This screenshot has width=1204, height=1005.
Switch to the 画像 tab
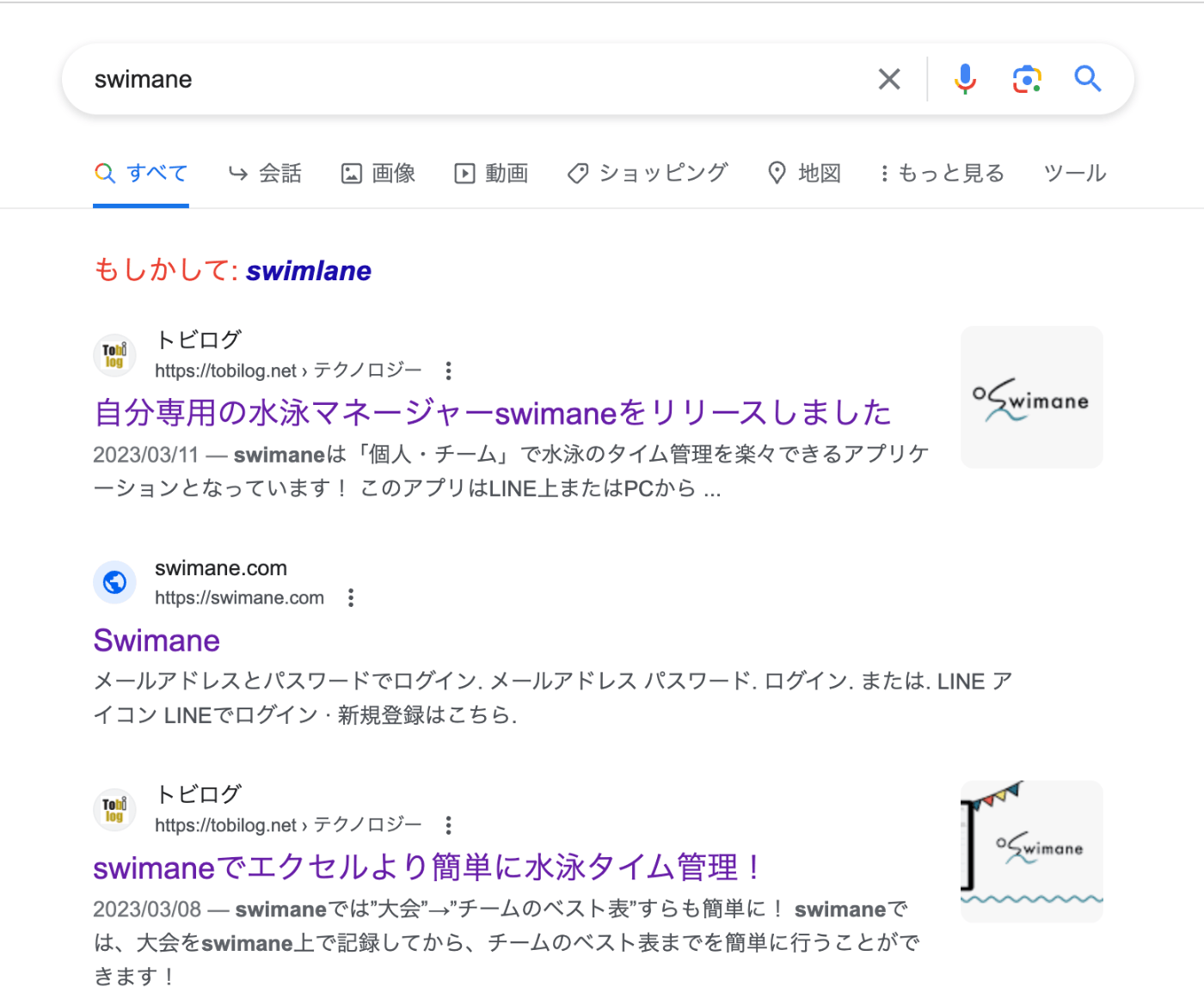(x=378, y=174)
